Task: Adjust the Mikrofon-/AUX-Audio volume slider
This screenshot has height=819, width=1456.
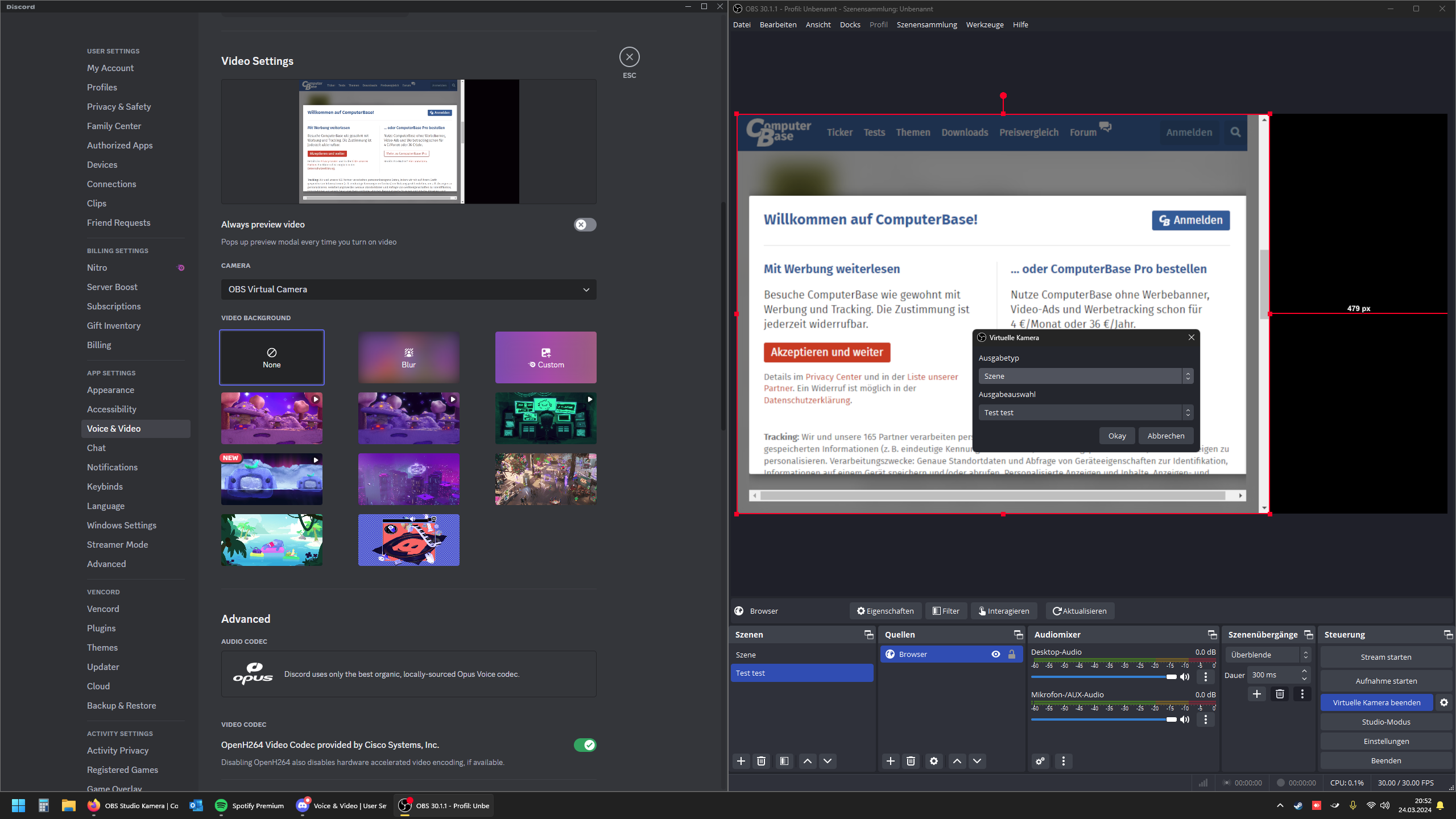Action: [1170, 719]
